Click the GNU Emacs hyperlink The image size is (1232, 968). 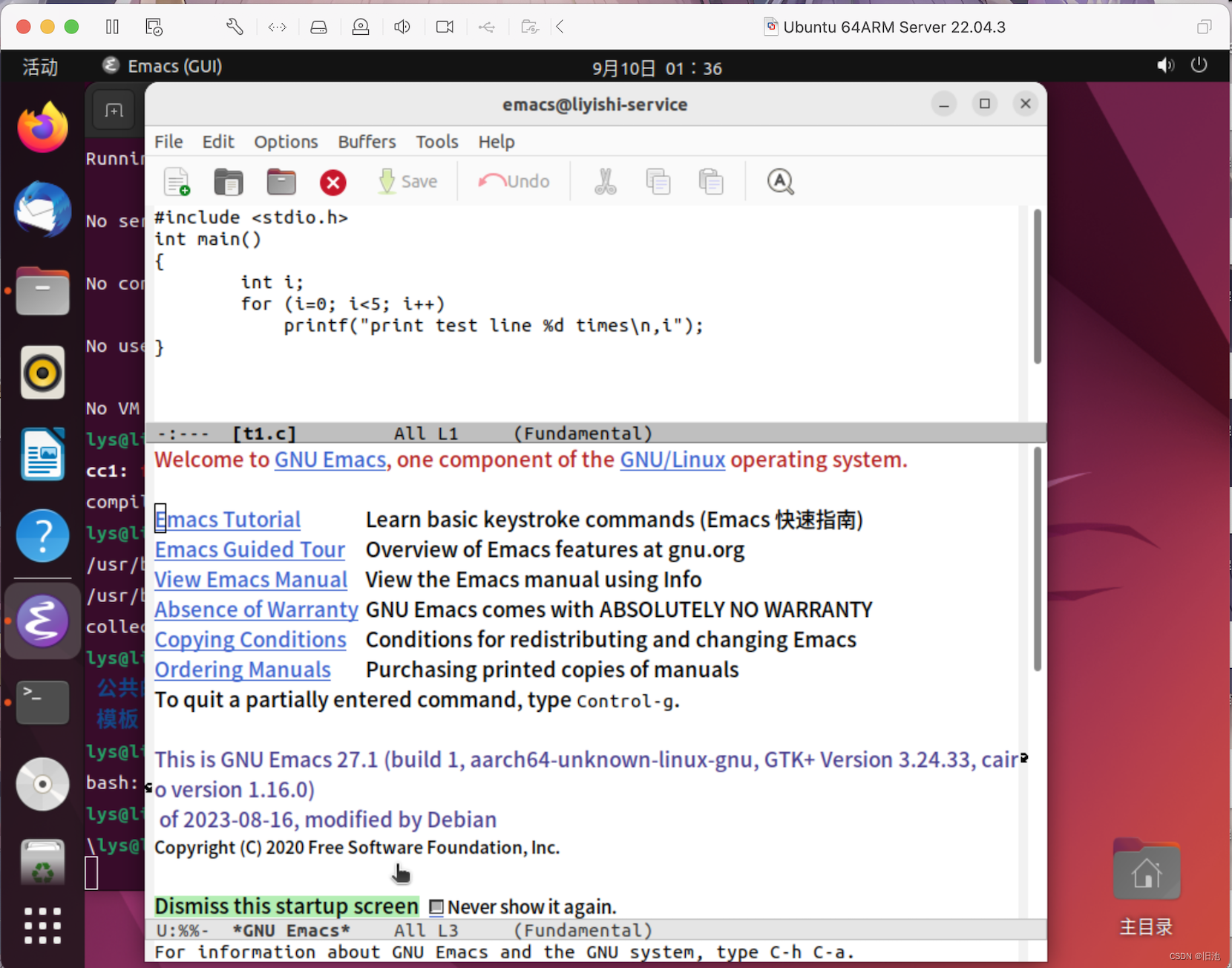pyautogui.click(x=330, y=460)
